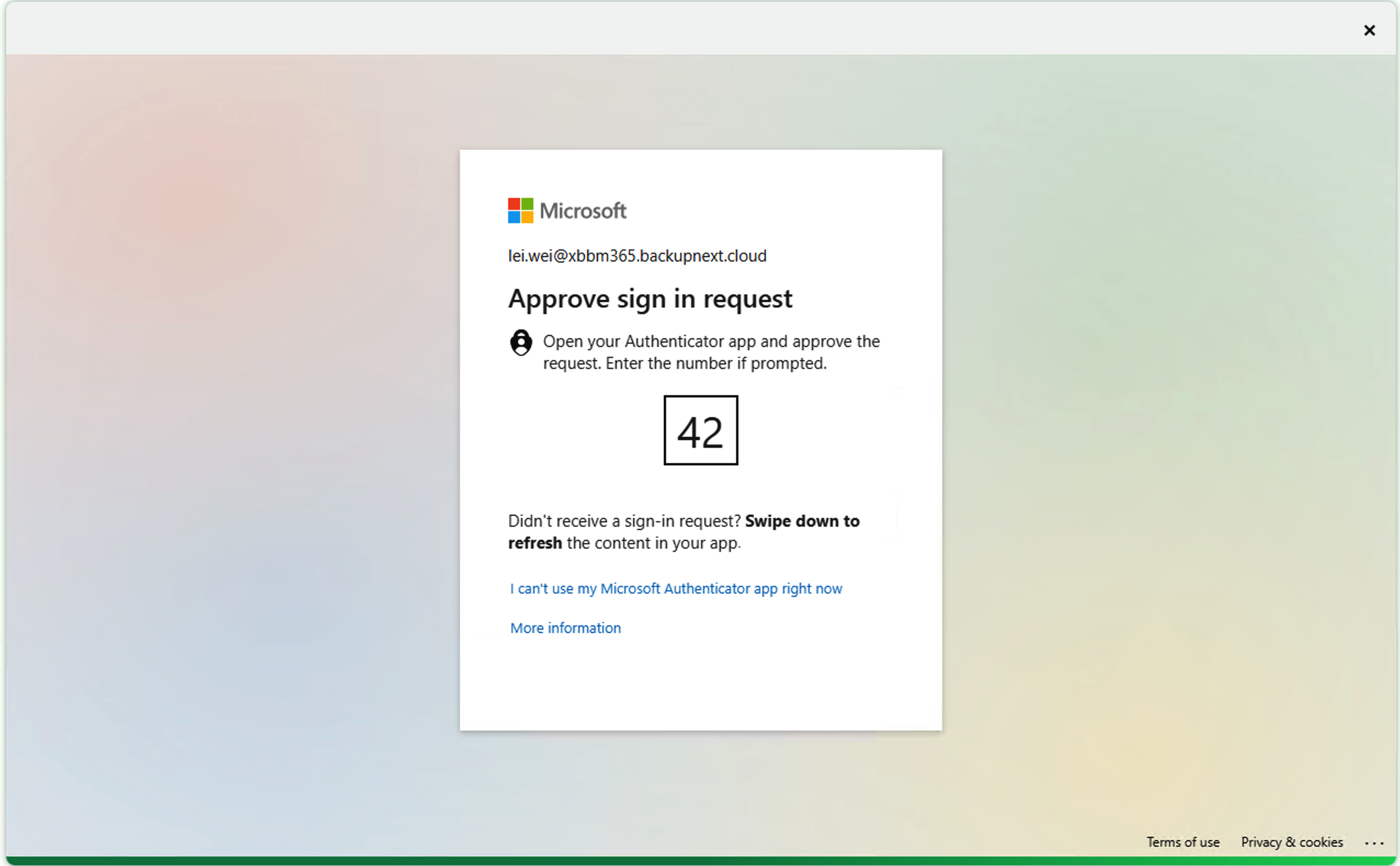Image resolution: width=1400 pixels, height=866 pixels.
Task: Open the More information link
Action: 565,628
